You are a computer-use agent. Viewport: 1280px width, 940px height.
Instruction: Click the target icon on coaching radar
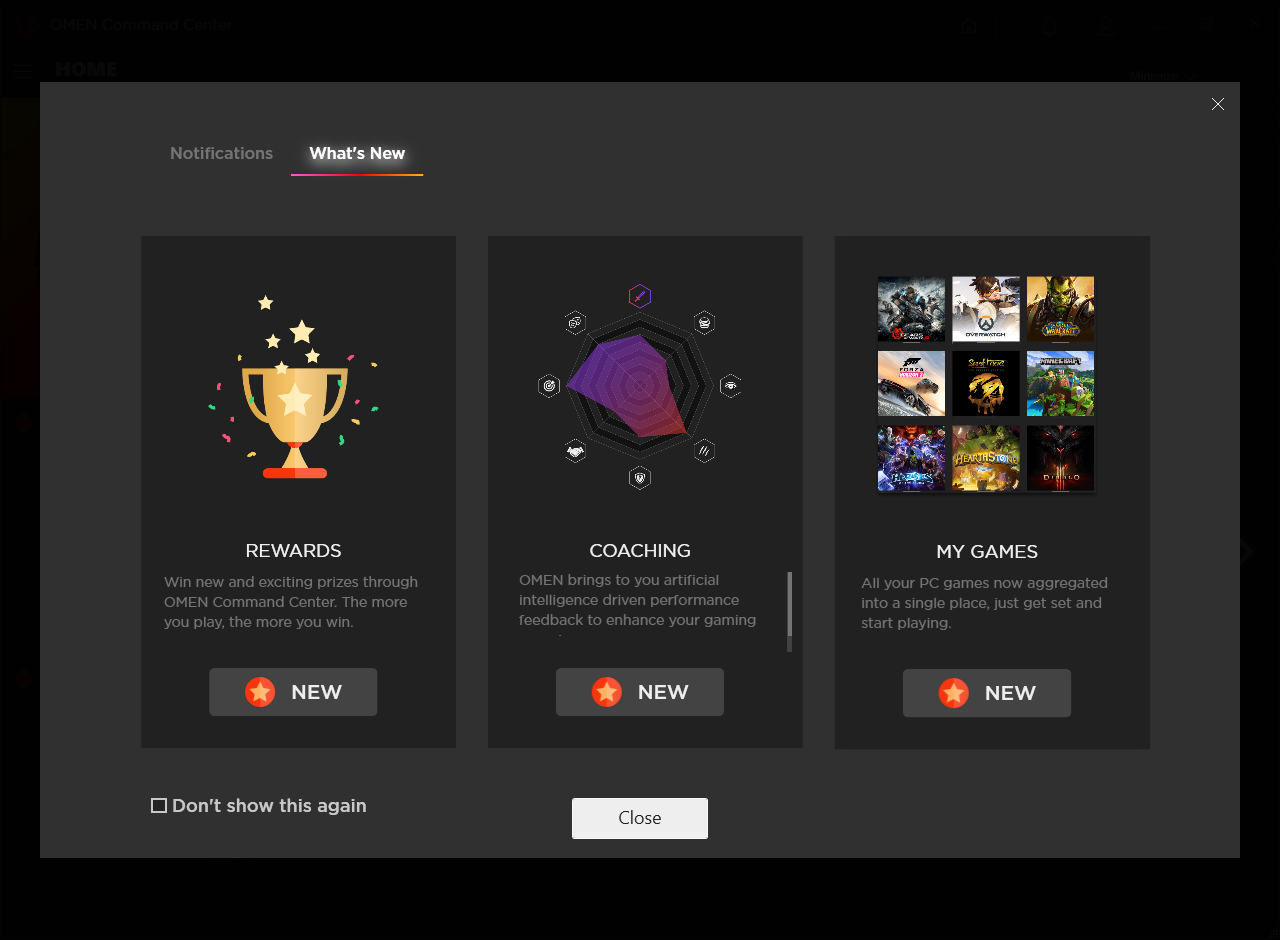[x=549, y=386]
